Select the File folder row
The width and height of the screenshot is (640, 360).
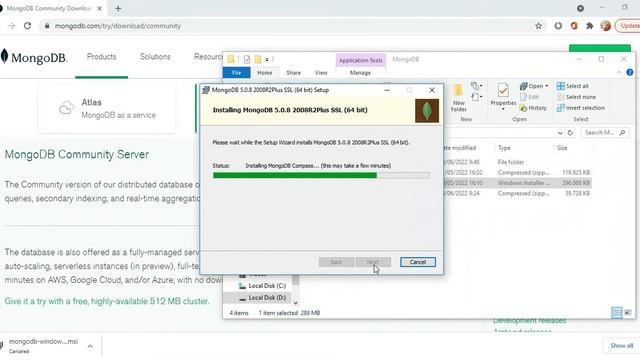[518, 162]
